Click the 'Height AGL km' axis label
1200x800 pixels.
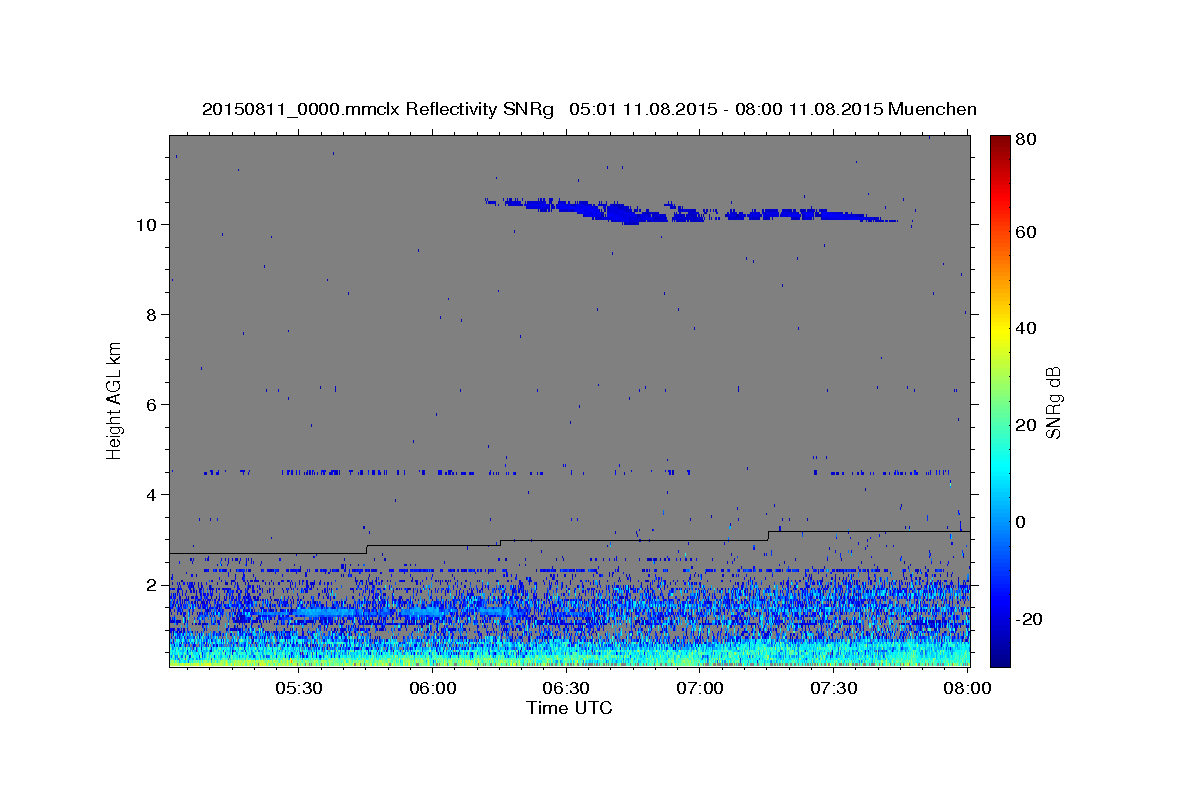(115, 400)
